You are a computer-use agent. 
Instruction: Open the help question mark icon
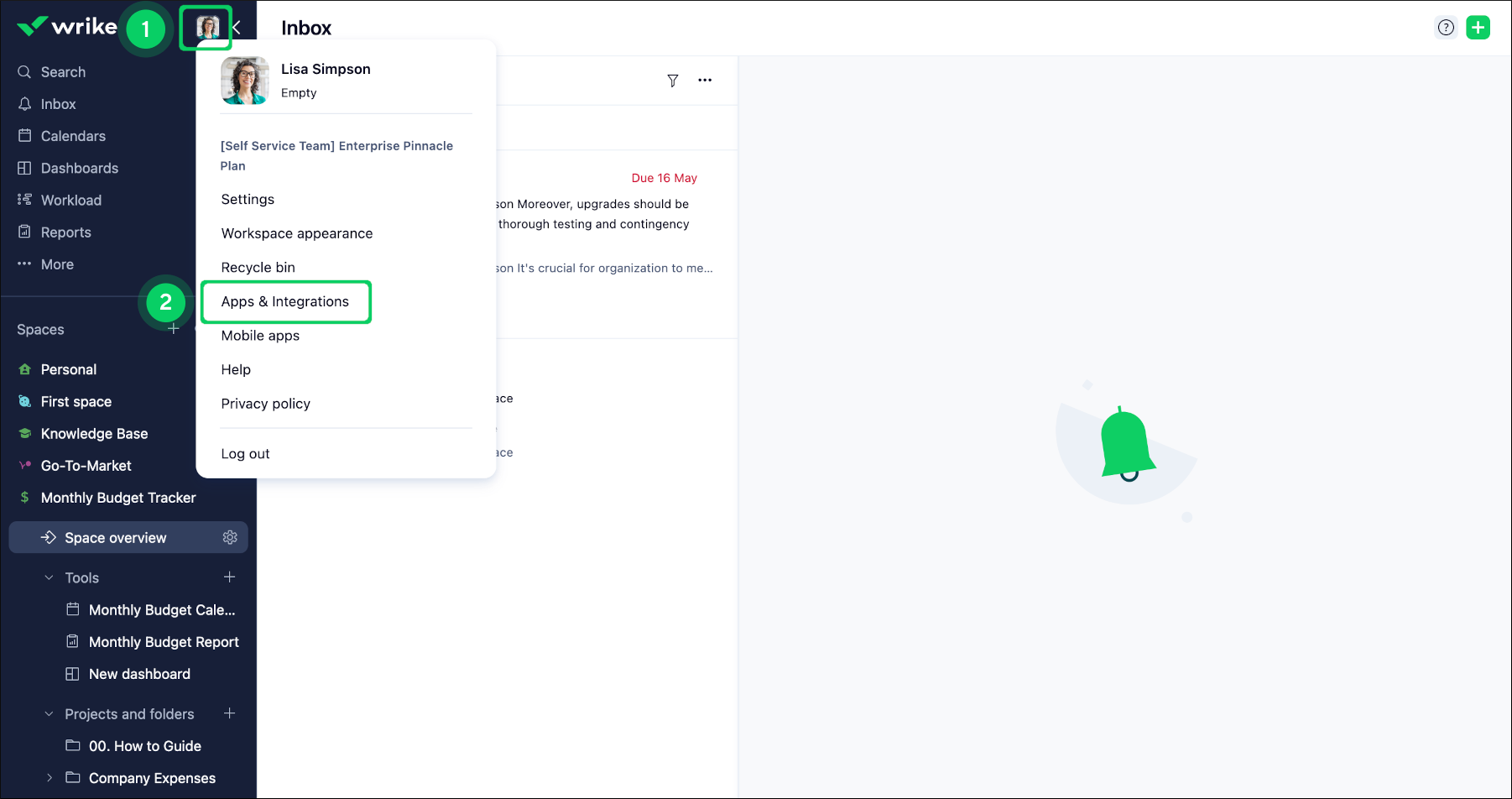coord(1446,27)
